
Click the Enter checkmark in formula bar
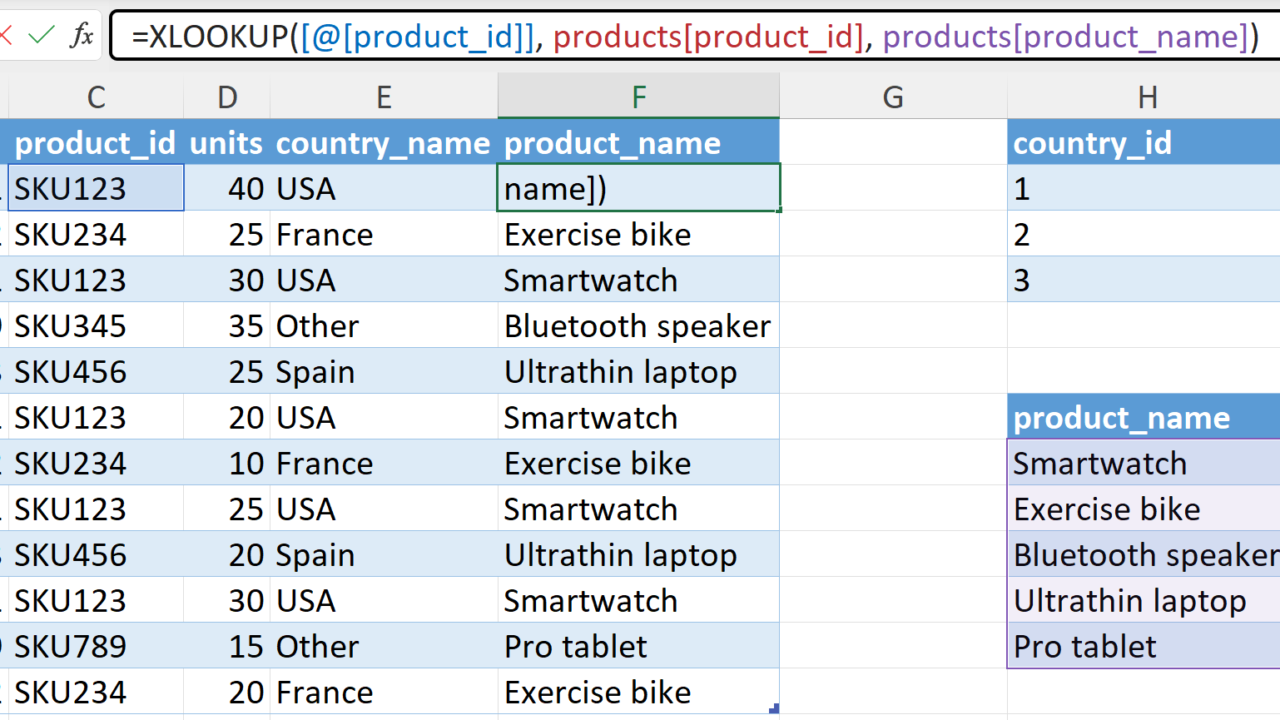click(42, 37)
